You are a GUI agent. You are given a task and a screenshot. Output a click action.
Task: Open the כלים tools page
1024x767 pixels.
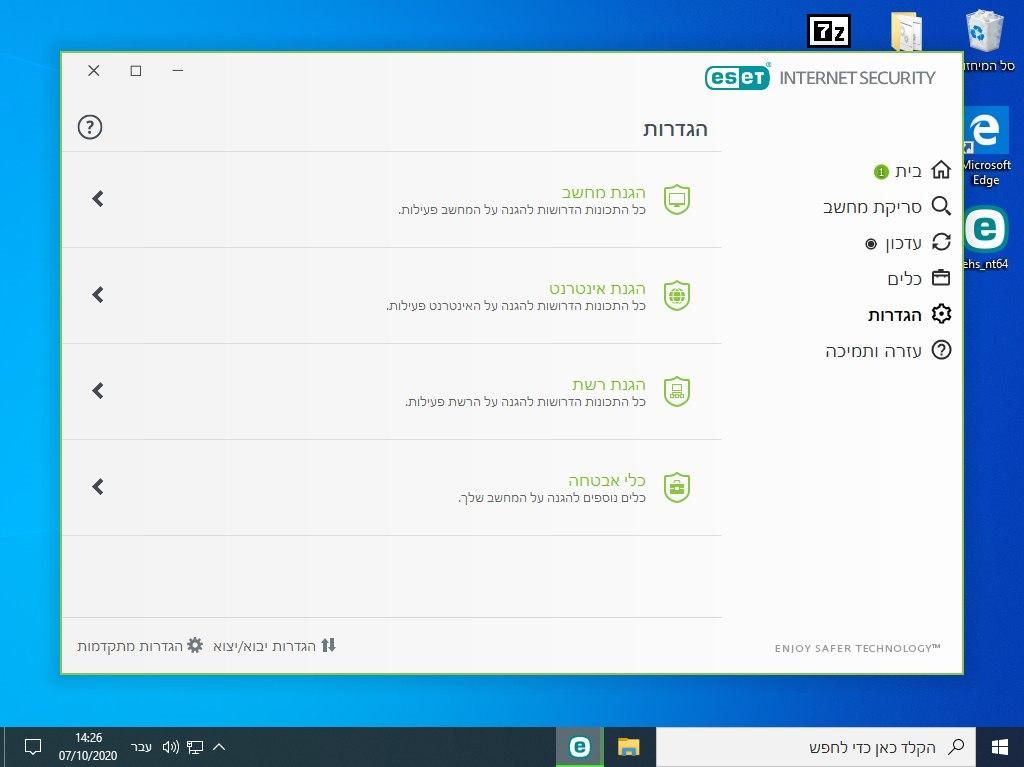point(904,279)
